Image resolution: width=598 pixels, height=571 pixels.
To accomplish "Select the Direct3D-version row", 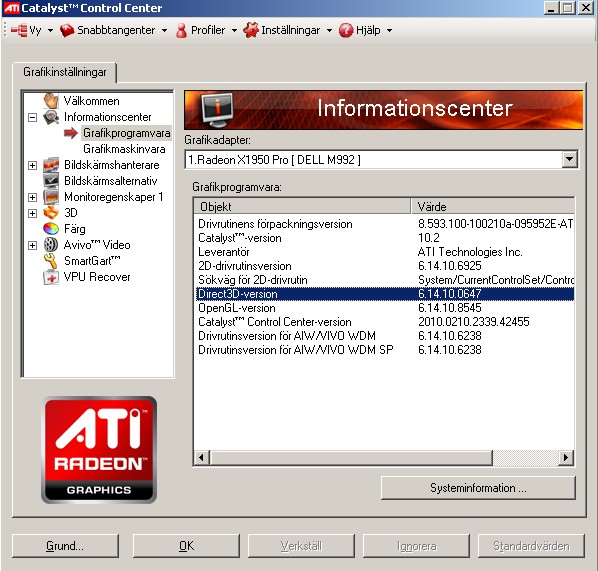I will point(384,294).
